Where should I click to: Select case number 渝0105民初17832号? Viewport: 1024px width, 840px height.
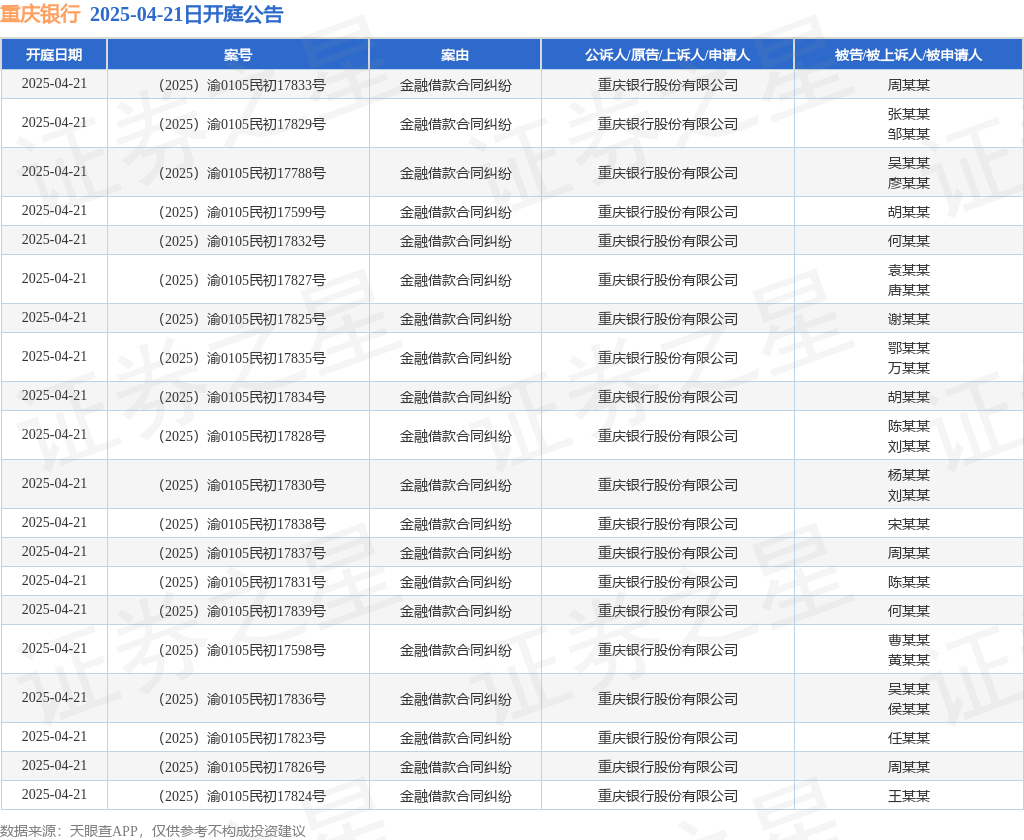point(242,241)
